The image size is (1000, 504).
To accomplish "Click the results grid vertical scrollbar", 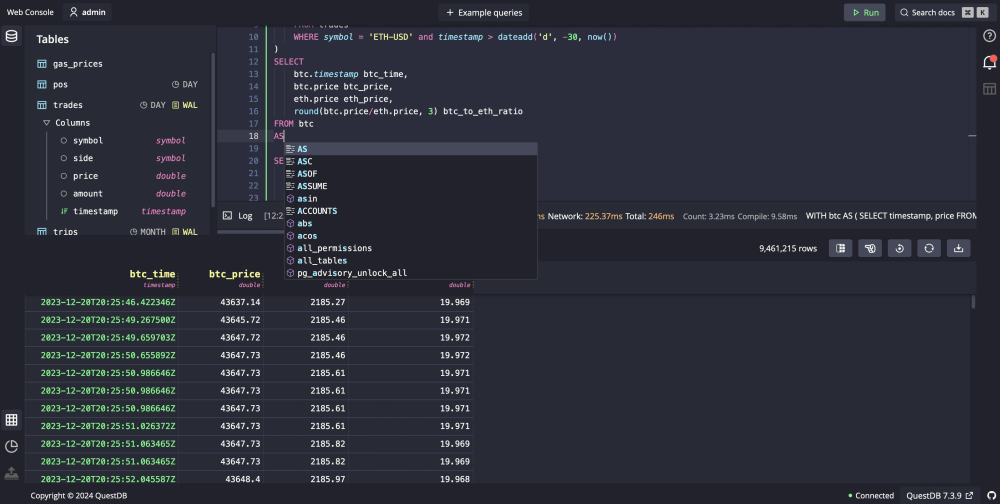I will (973, 302).
